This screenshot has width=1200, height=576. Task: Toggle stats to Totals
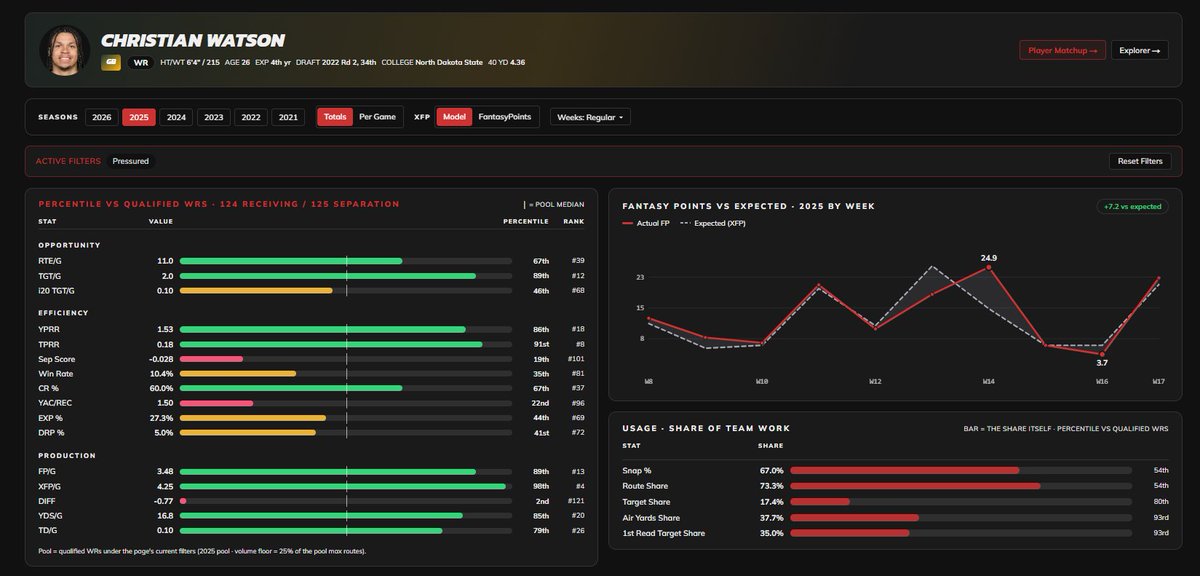click(335, 117)
